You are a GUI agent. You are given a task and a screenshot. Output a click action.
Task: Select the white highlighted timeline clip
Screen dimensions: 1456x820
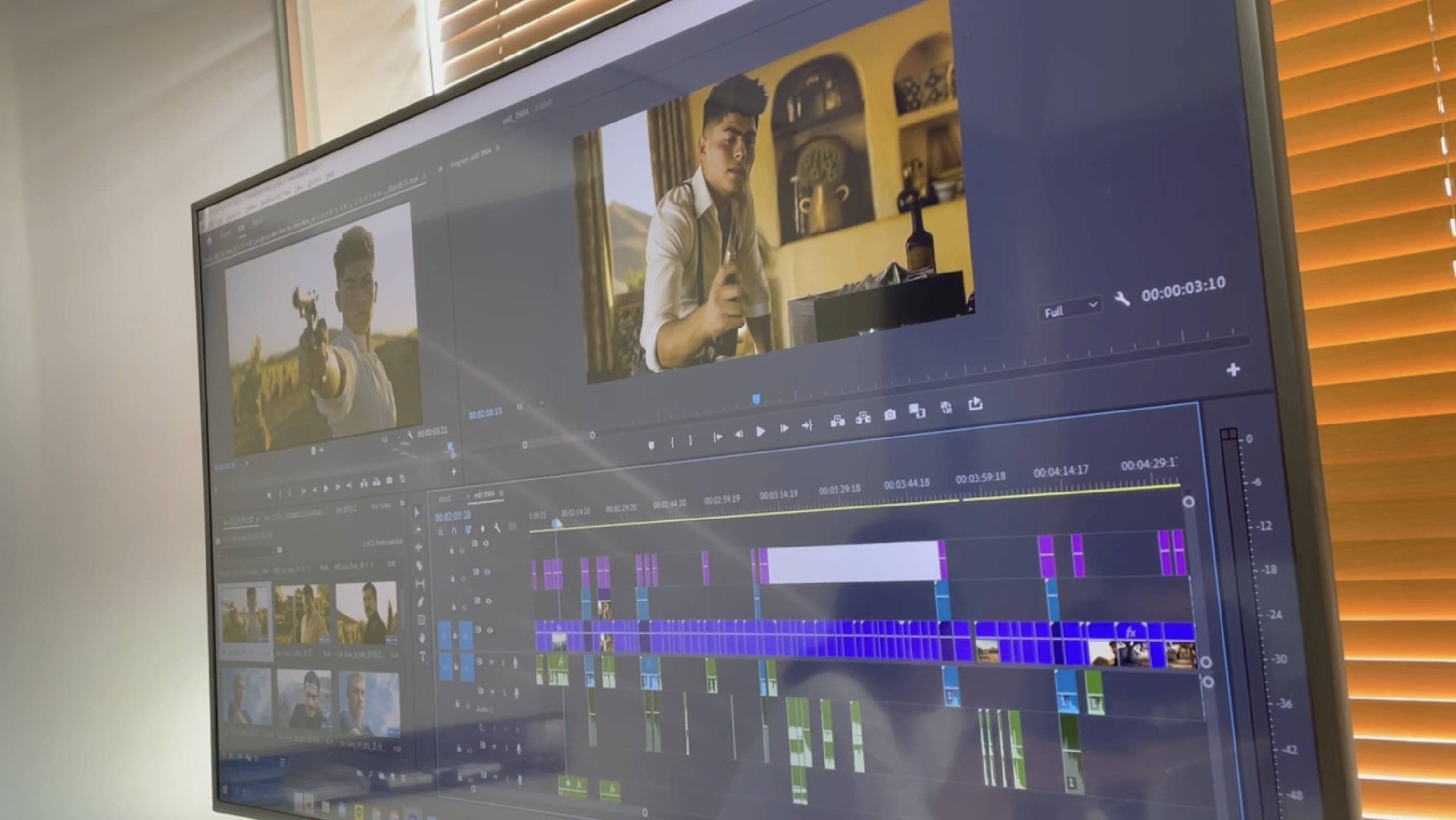[x=853, y=561]
